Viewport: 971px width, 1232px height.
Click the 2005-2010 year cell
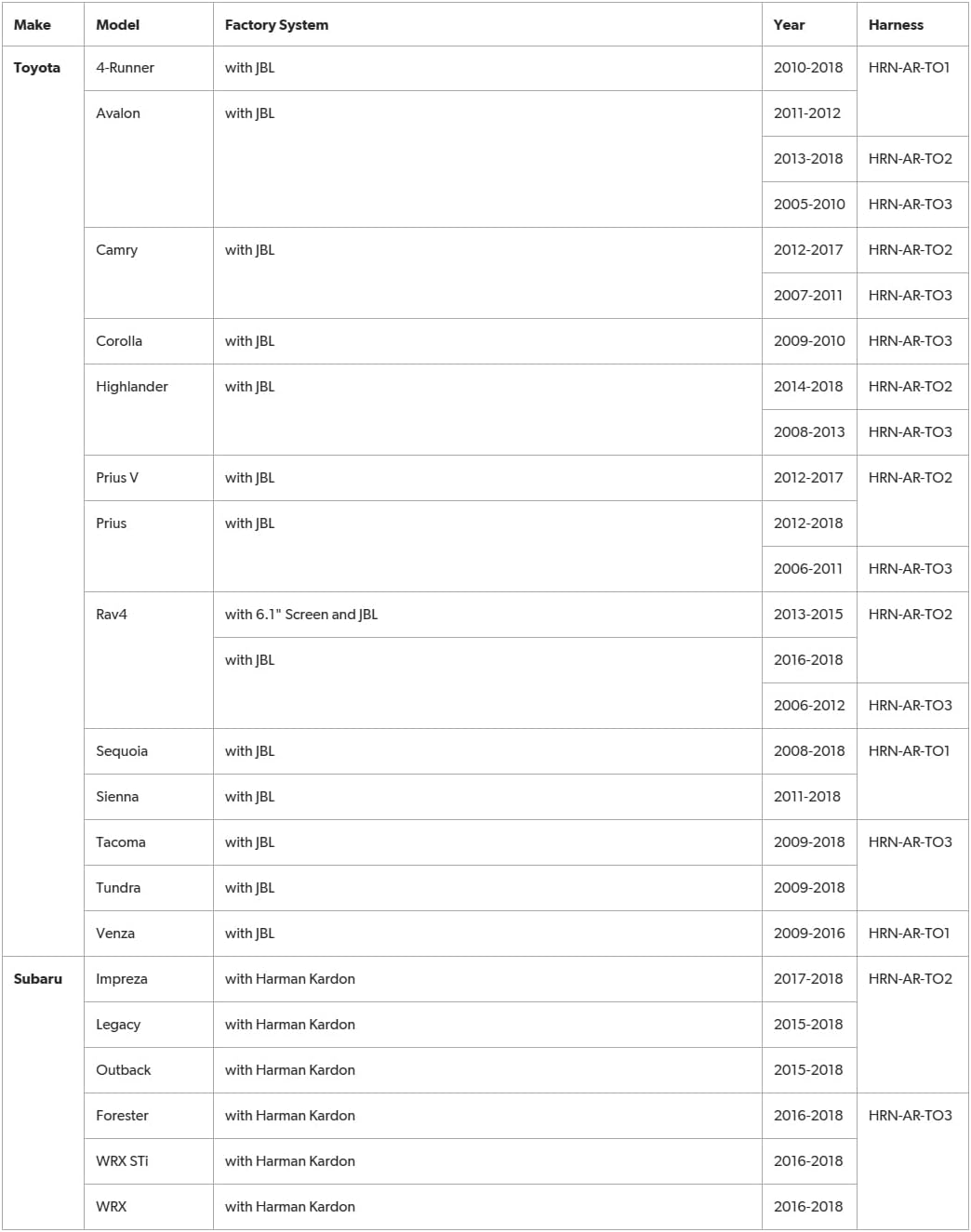point(809,205)
